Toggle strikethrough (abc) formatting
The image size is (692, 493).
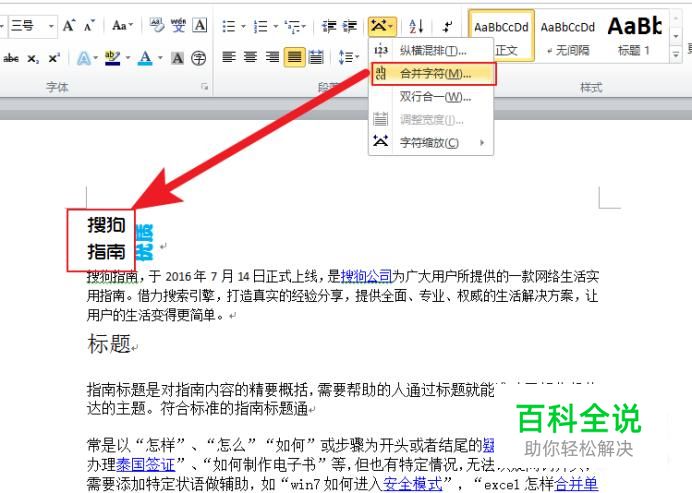[x=11, y=58]
